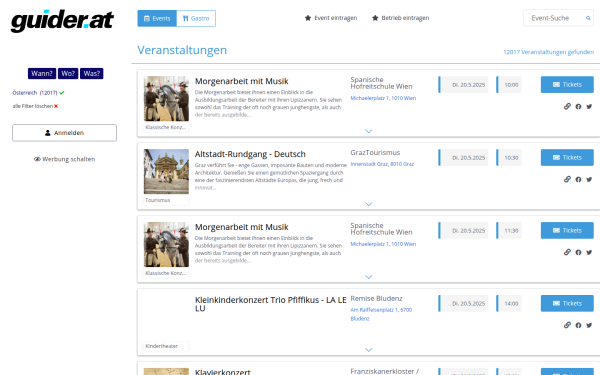Open Event eintragen link
The height and width of the screenshot is (375, 600).
pyautogui.click(x=331, y=18)
